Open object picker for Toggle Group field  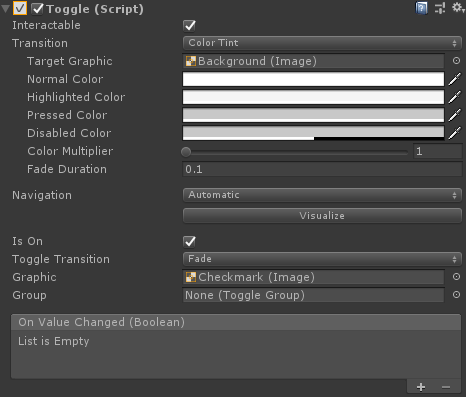coord(456,295)
